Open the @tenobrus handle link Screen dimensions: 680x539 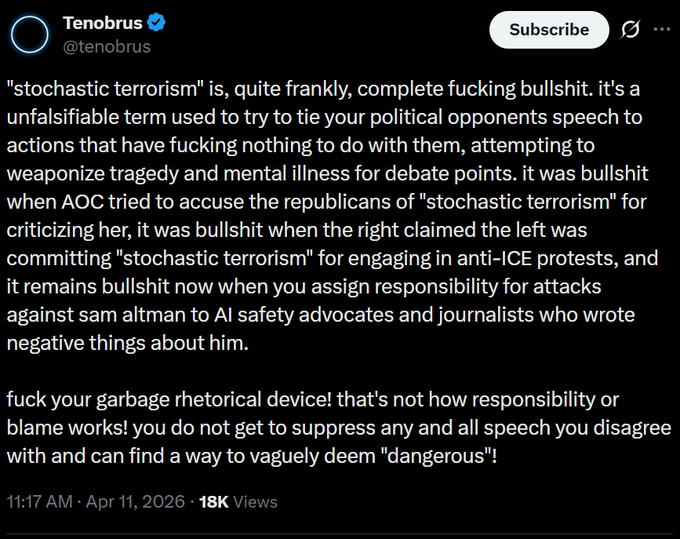pos(107,46)
